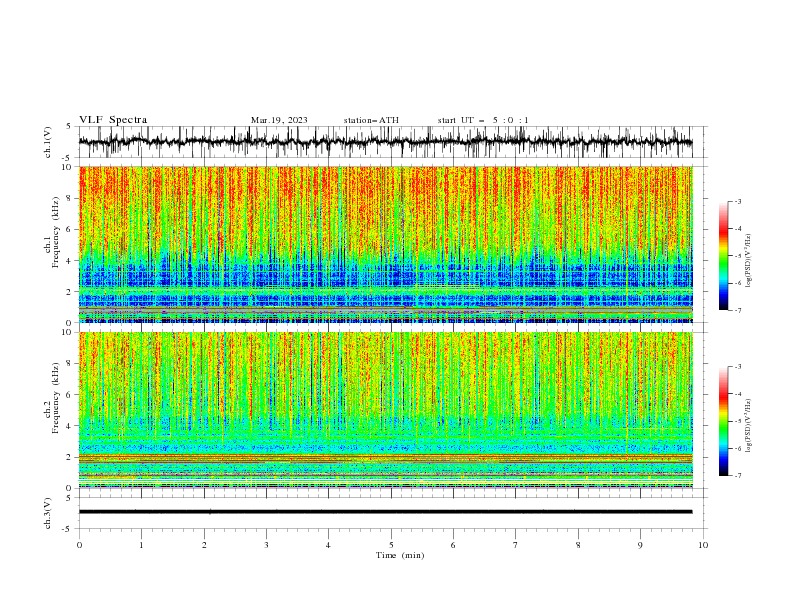This screenshot has height=612, width=792.
Task: Click the ch.3 flat waveform trace
Action: (385, 512)
